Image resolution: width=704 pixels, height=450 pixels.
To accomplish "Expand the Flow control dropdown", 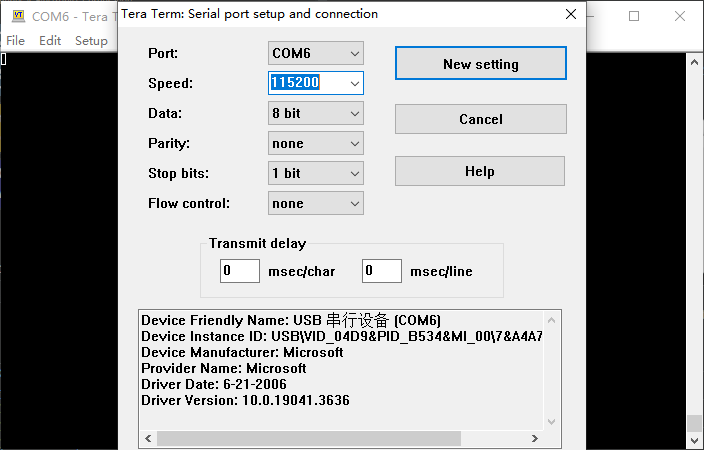I will (315, 203).
